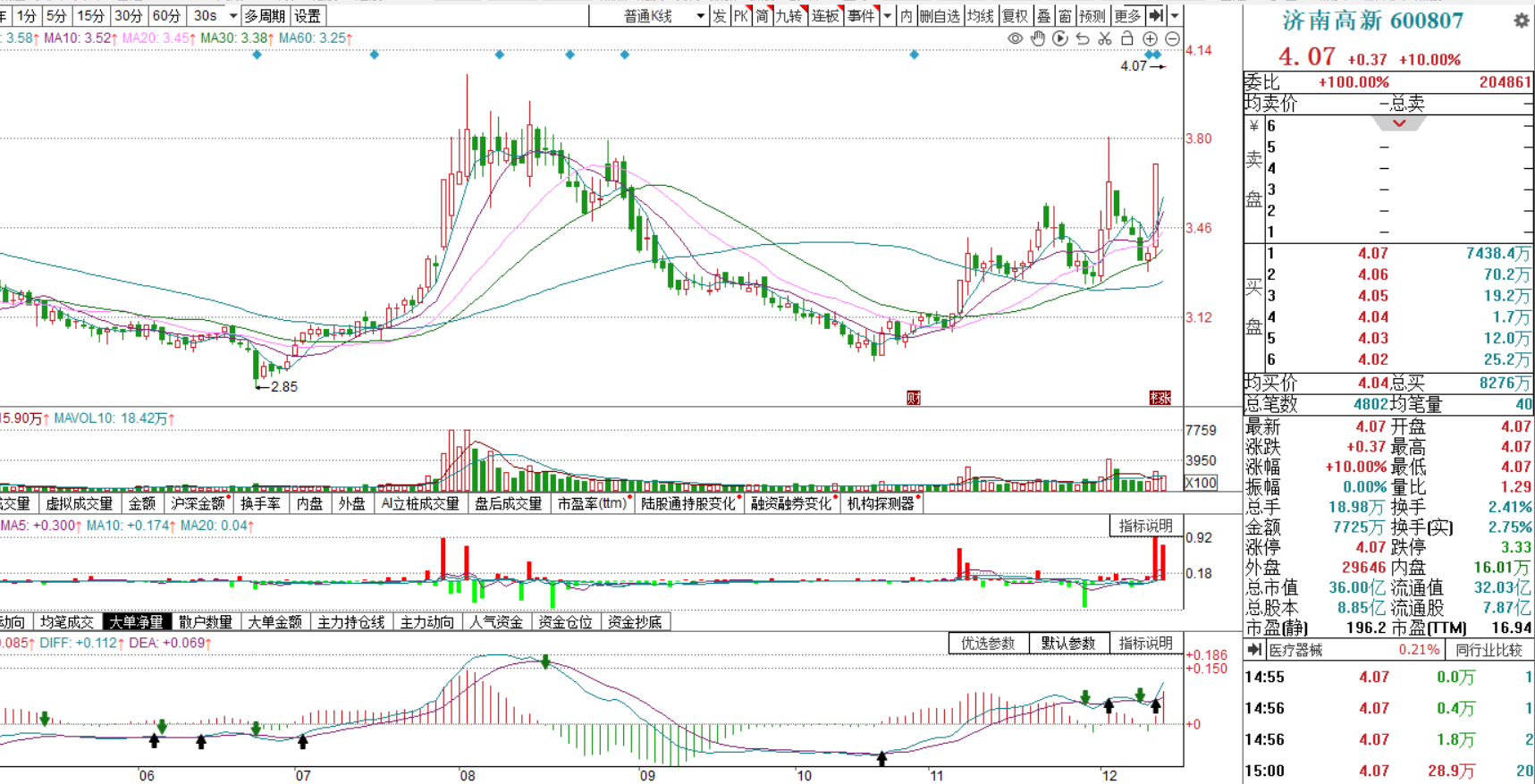Screen dimensions: 1535x784
Task: Select 盘后成交量 indicator tab
Action: tap(509, 503)
